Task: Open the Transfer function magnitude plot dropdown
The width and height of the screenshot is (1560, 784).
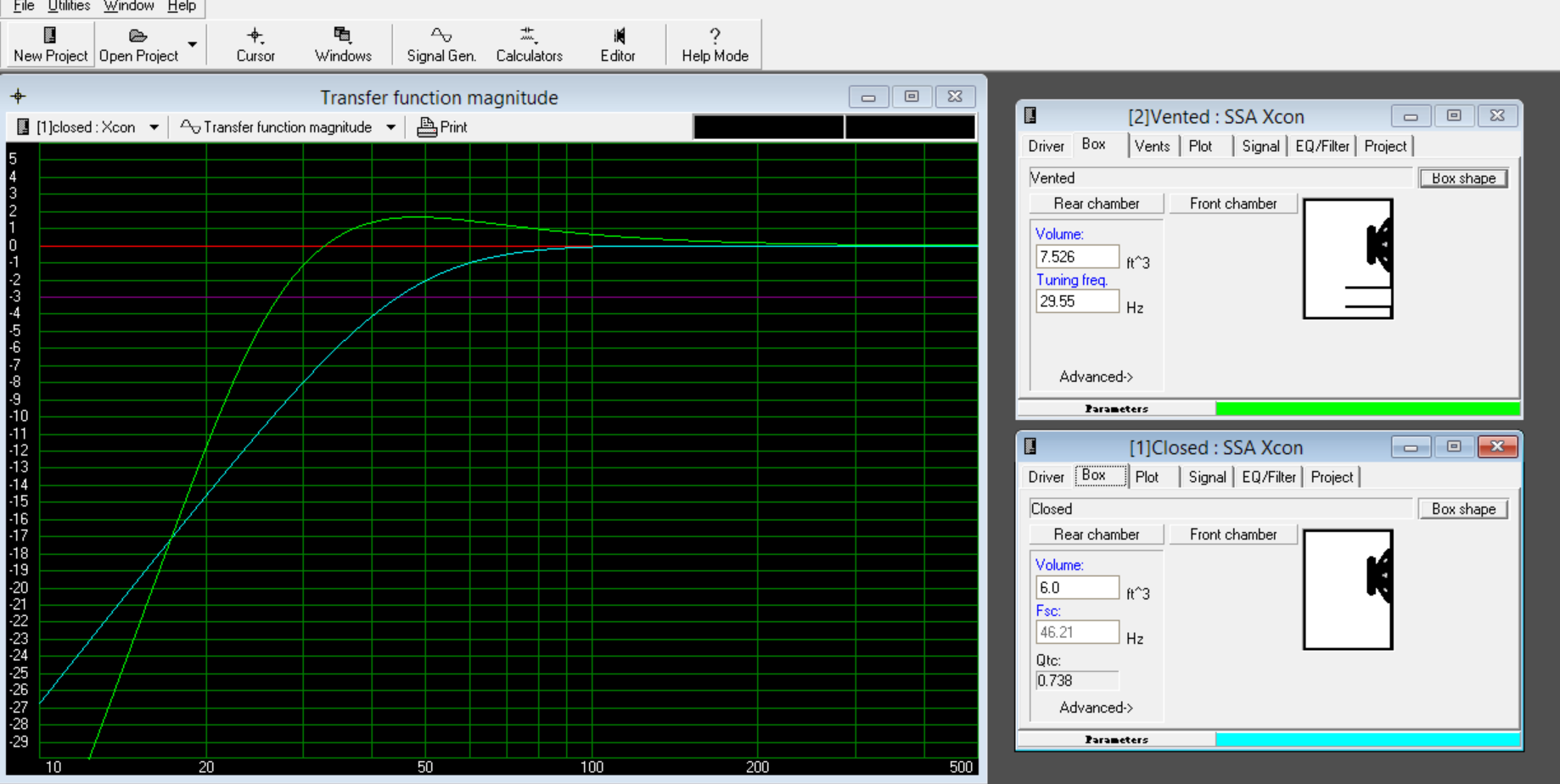Action: [390, 127]
